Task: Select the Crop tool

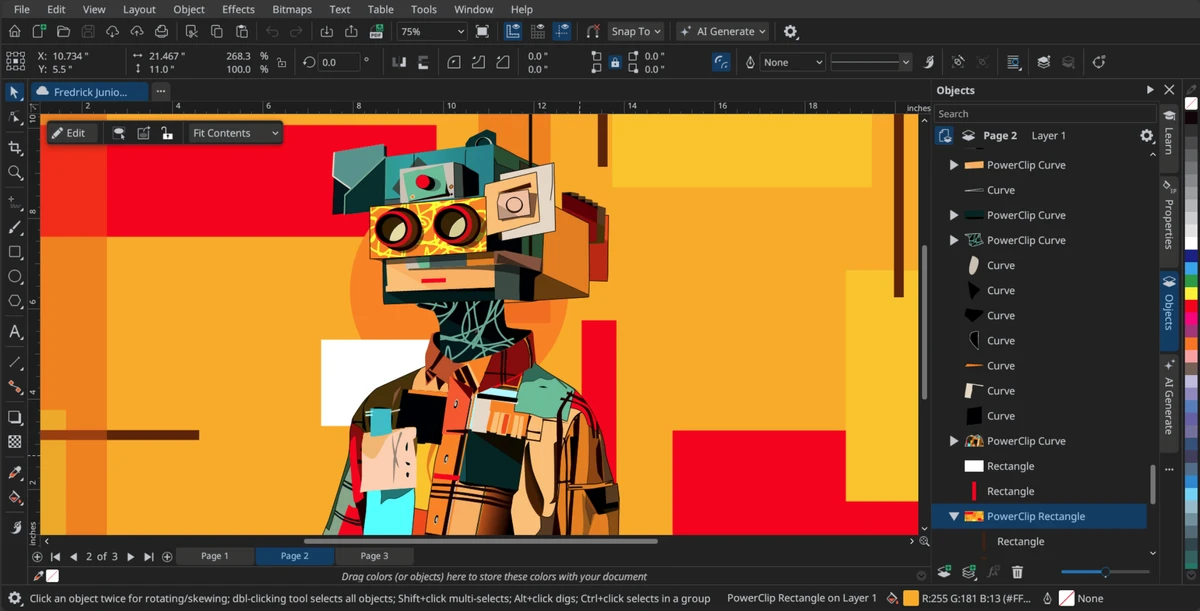Action: coord(15,148)
